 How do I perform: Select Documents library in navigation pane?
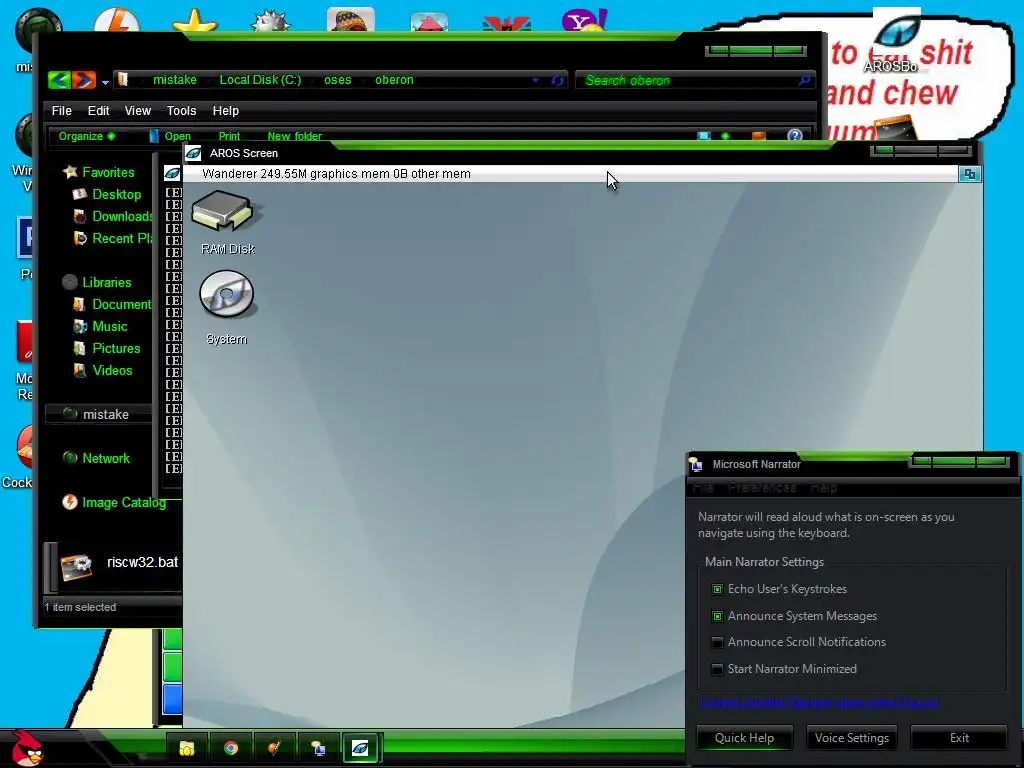[x=112, y=304]
